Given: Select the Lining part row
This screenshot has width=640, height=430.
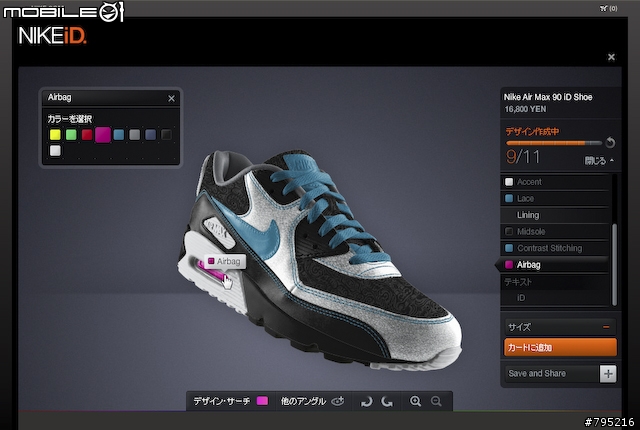Looking at the screenshot, I should 555,215.
